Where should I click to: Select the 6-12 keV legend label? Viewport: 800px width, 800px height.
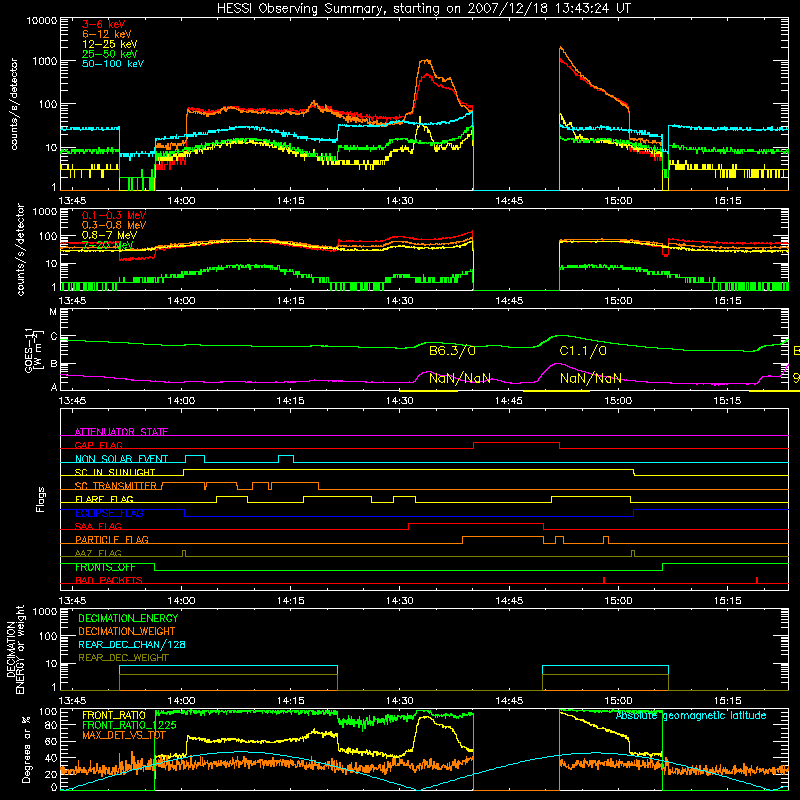click(107, 34)
